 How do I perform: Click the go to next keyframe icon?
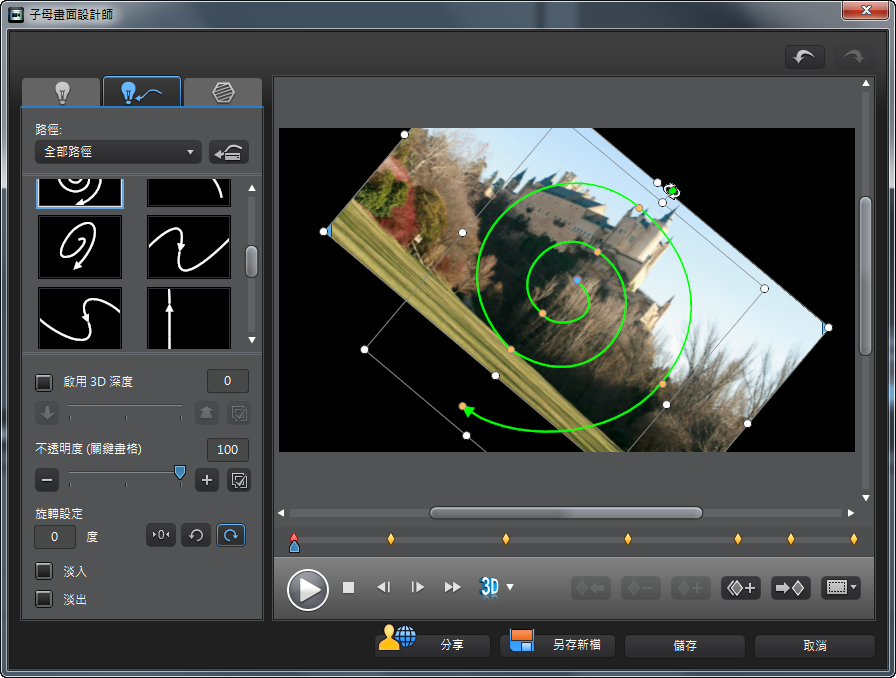click(790, 588)
